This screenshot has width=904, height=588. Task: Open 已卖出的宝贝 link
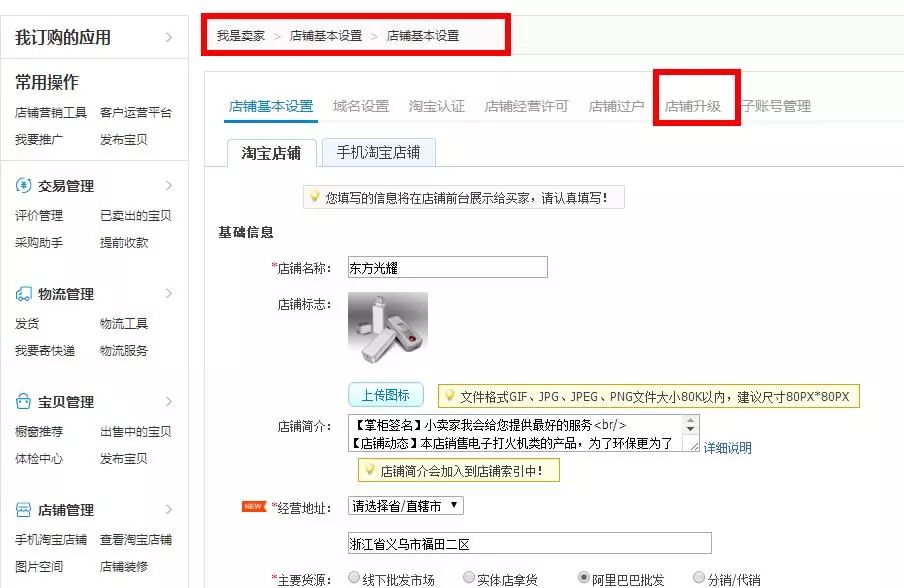135,216
